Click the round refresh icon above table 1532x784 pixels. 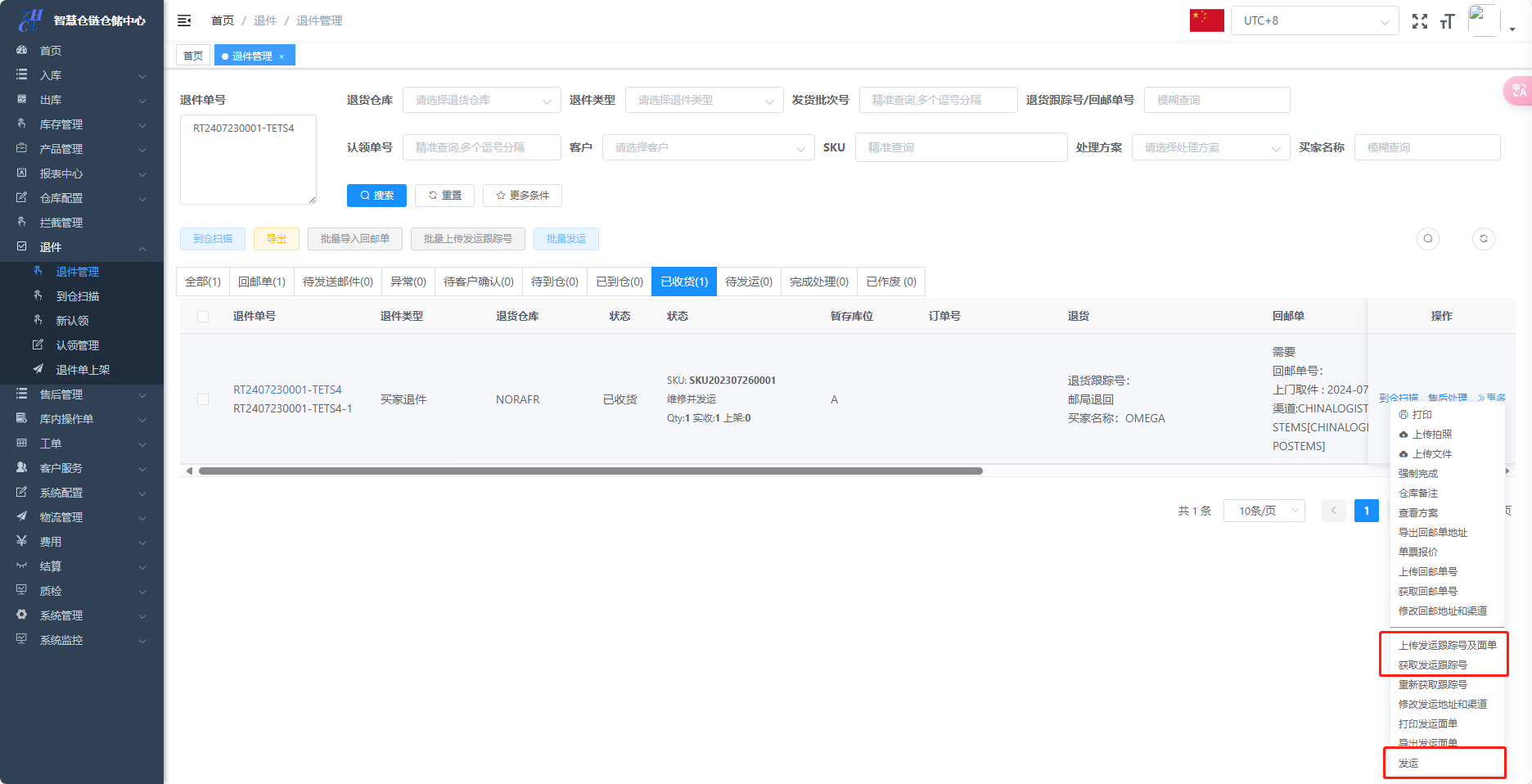click(x=1484, y=239)
